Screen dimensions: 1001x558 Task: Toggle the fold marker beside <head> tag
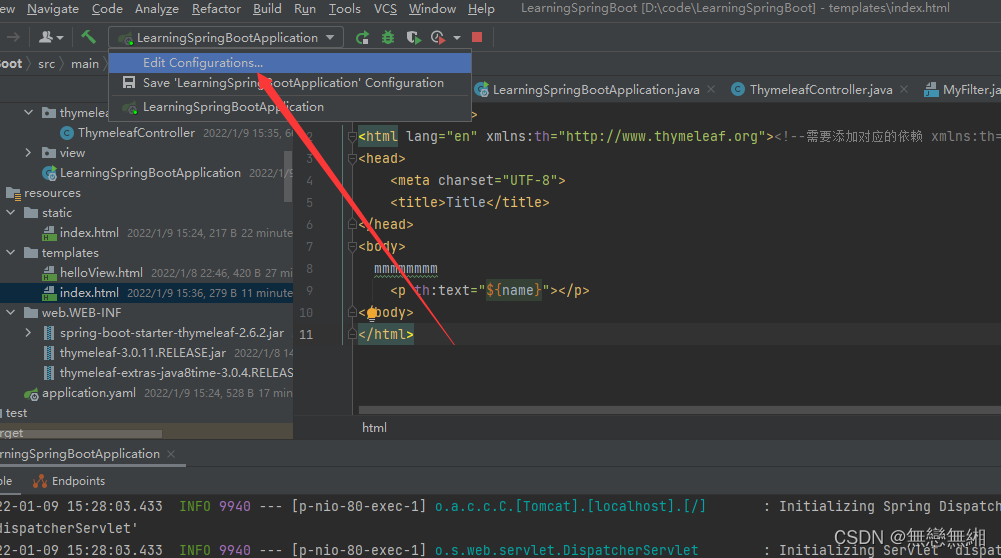(x=352, y=159)
